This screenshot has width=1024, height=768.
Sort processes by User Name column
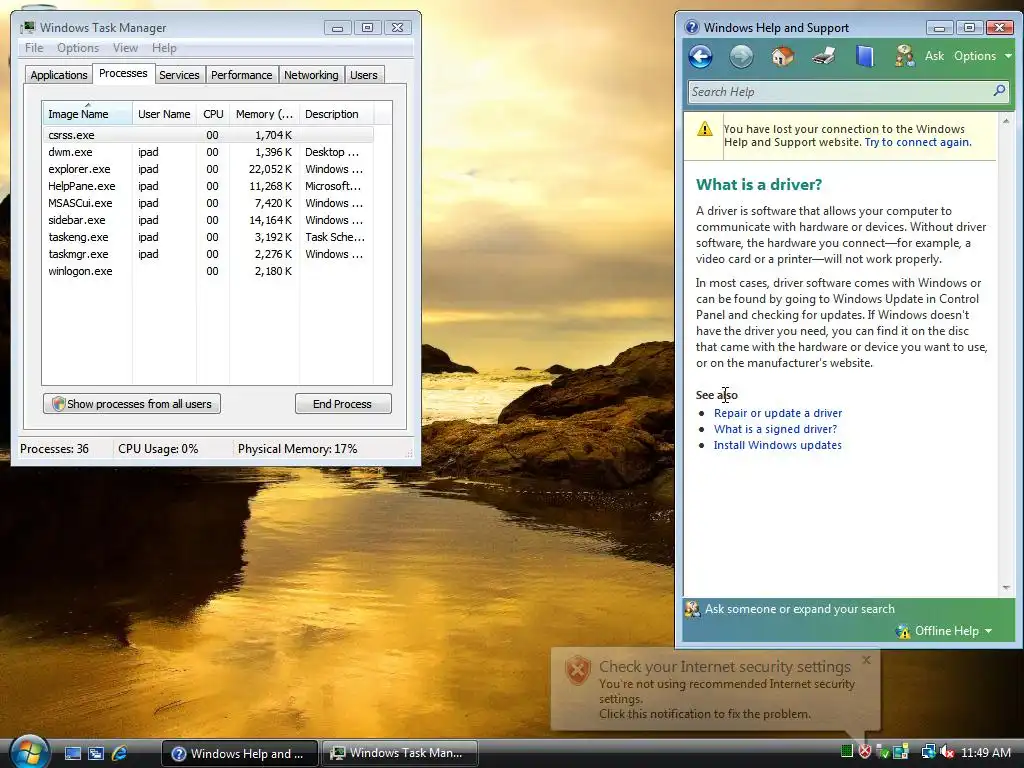pyautogui.click(x=164, y=114)
